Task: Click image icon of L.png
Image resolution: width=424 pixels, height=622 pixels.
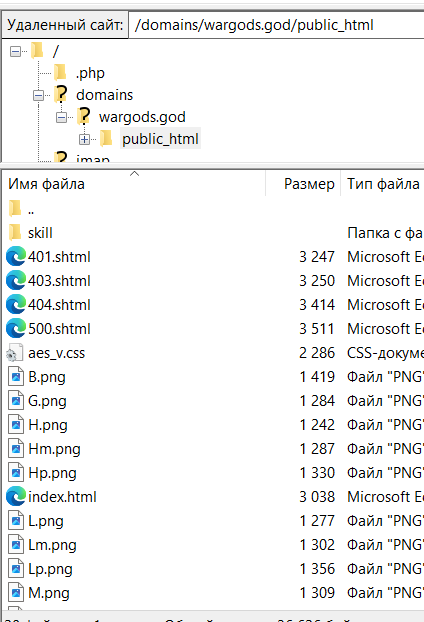Action: (16, 520)
